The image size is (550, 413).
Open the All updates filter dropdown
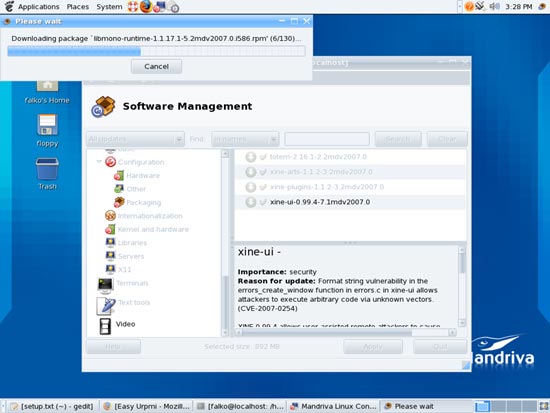point(135,139)
